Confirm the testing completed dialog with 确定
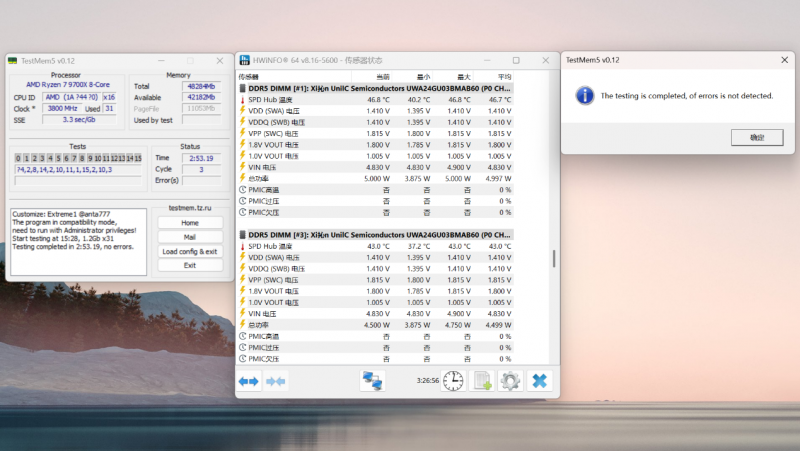The image size is (800, 451). click(x=757, y=137)
